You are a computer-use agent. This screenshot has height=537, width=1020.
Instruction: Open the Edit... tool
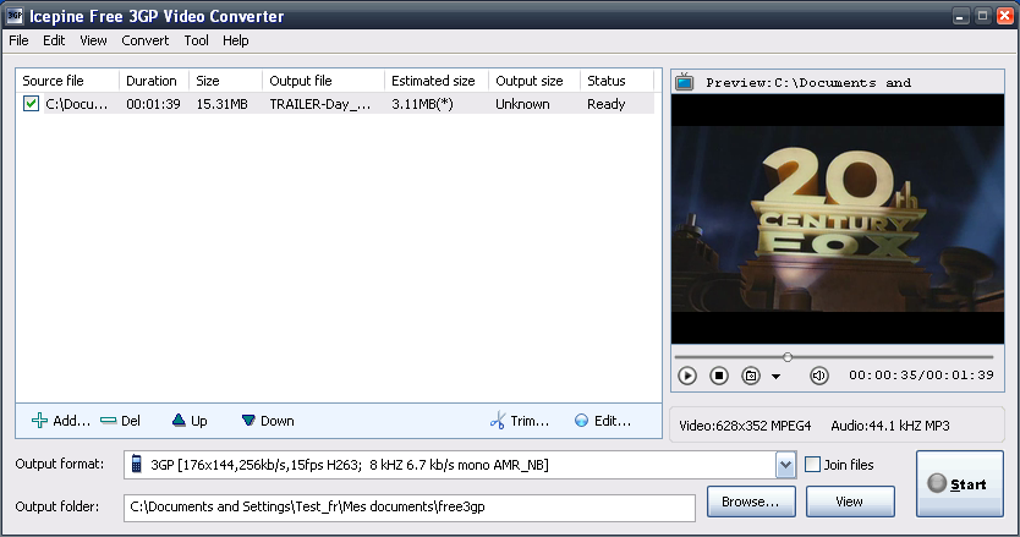[602, 421]
